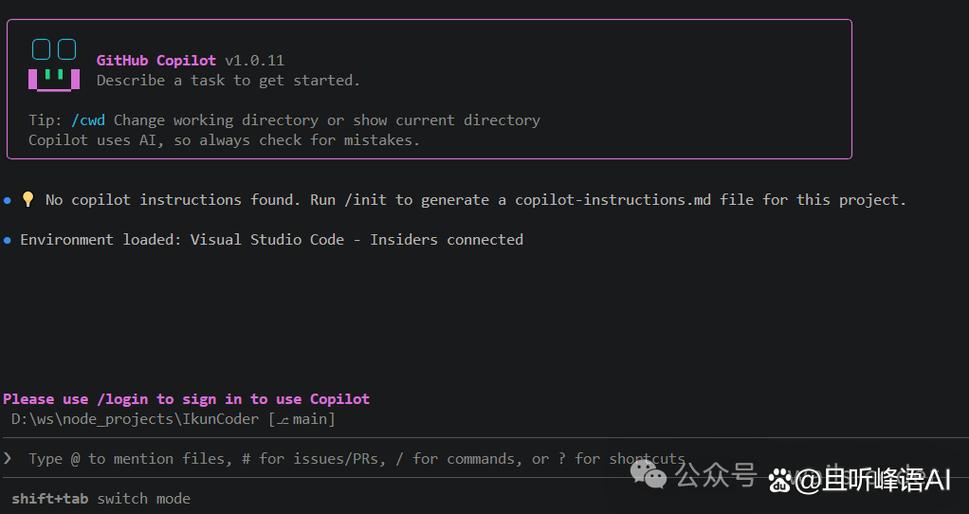Click the shift+tab switch mode hint
The height and width of the screenshot is (514, 969).
(101, 499)
